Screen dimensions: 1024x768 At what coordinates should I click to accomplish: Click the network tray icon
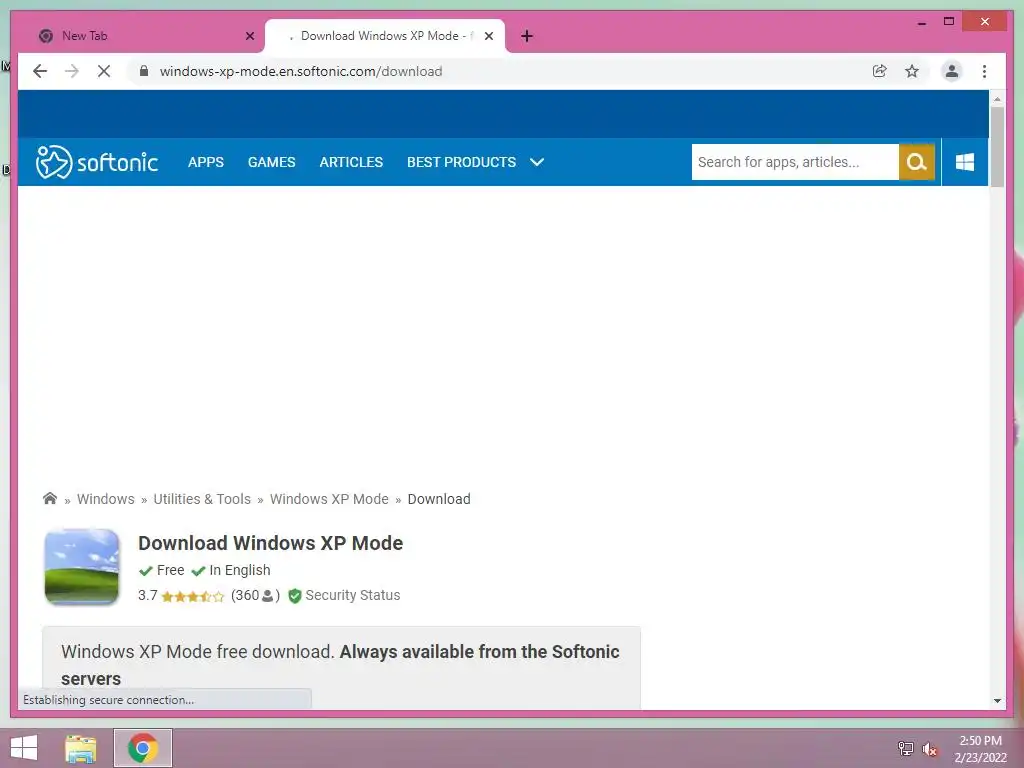(906, 749)
